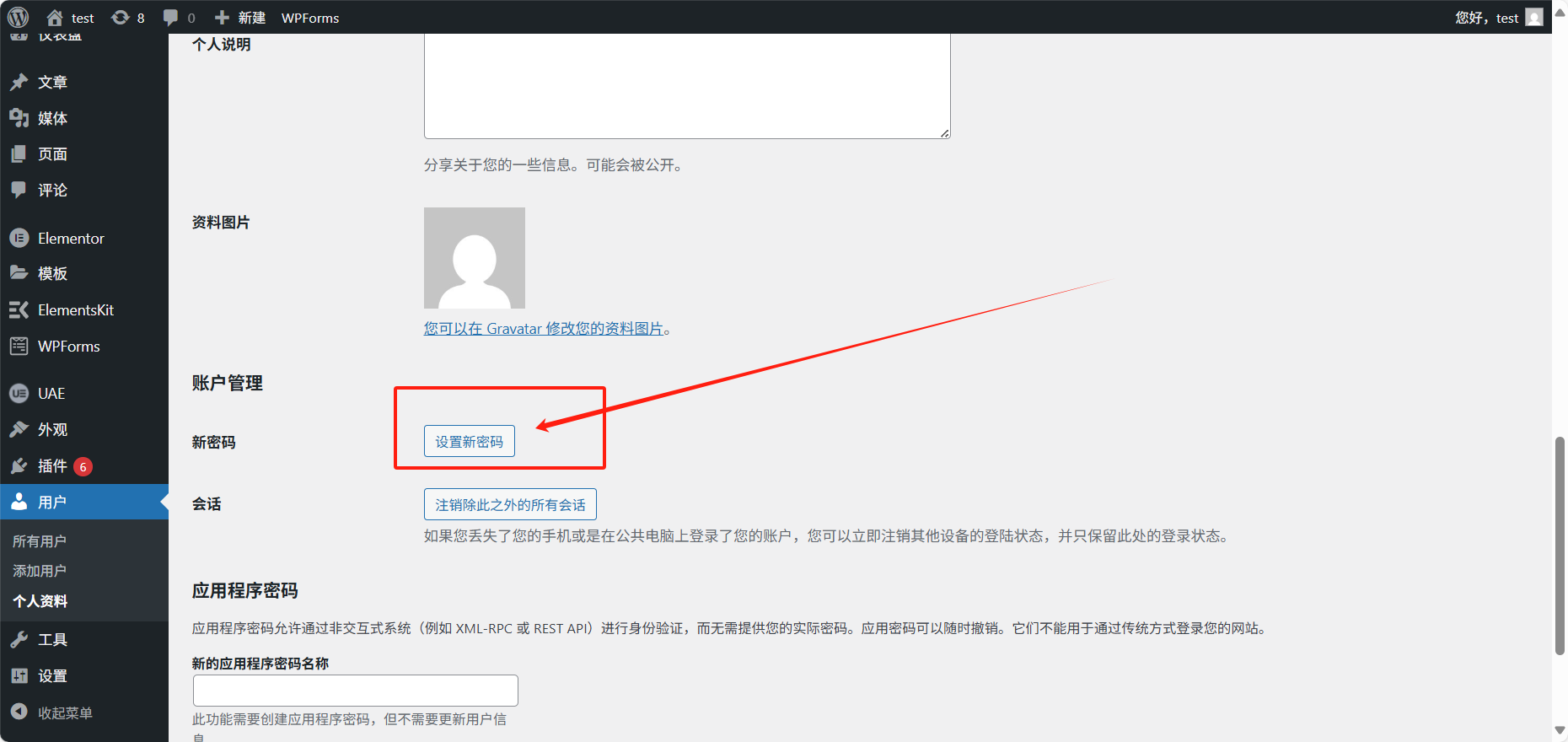
Task: Open the comments bubble icon in admin bar
Action: coord(179,18)
